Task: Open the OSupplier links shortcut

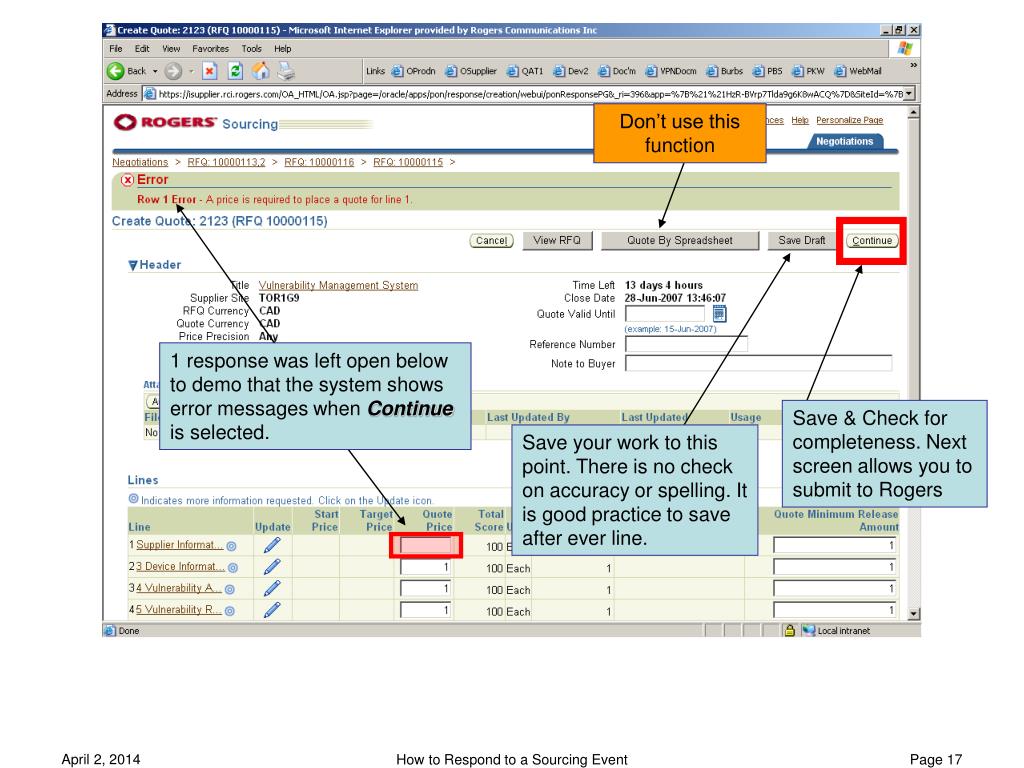Action: click(x=472, y=71)
